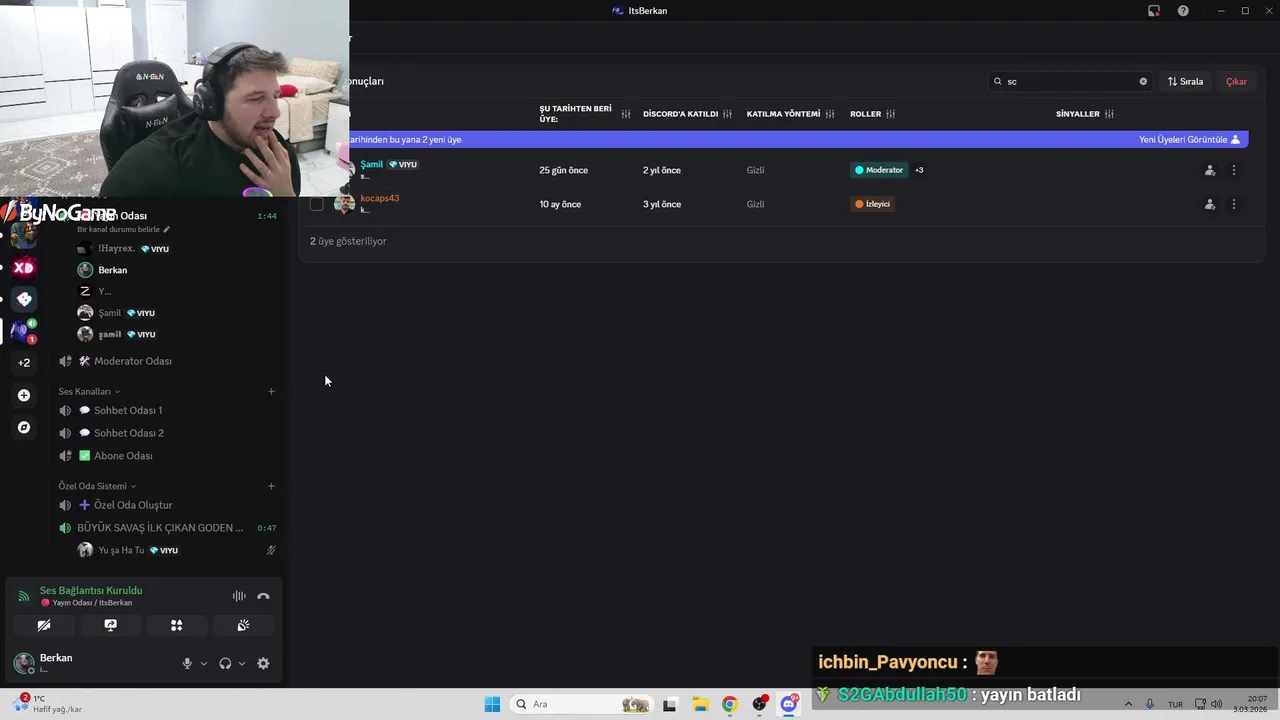Click the İzleyici role tag
Image resolution: width=1280 pixels, height=720 pixels.
pos(872,204)
